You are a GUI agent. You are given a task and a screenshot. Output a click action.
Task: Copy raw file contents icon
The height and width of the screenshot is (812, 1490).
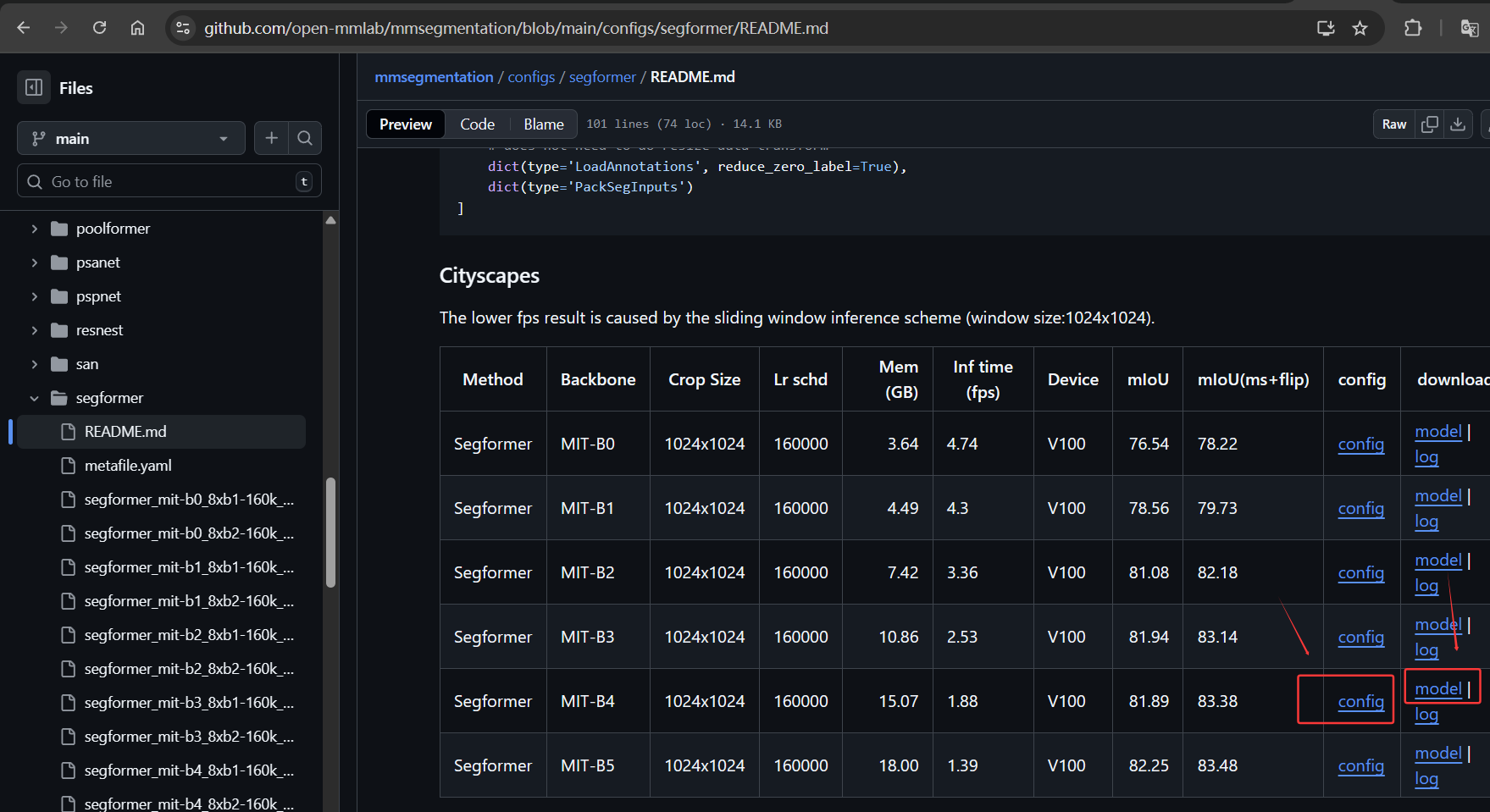[x=1430, y=124]
